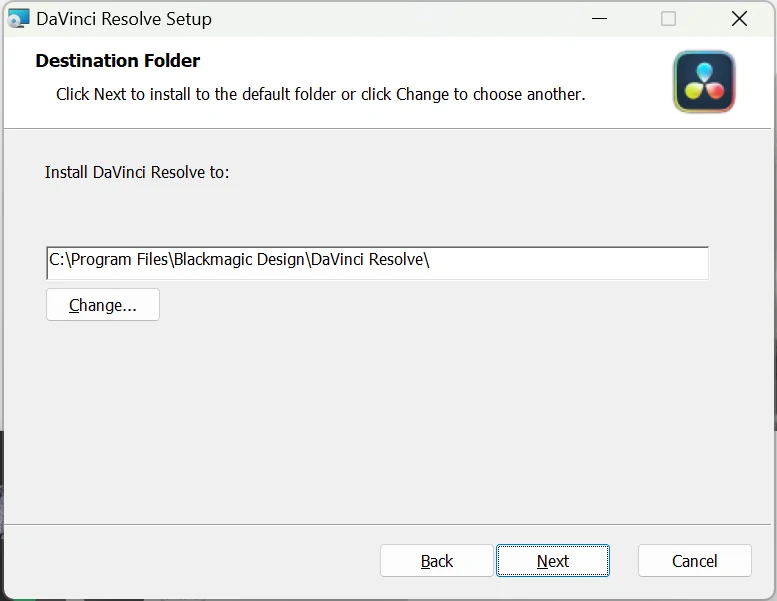Click "Blackmagic Design" within the folder path

point(238,260)
